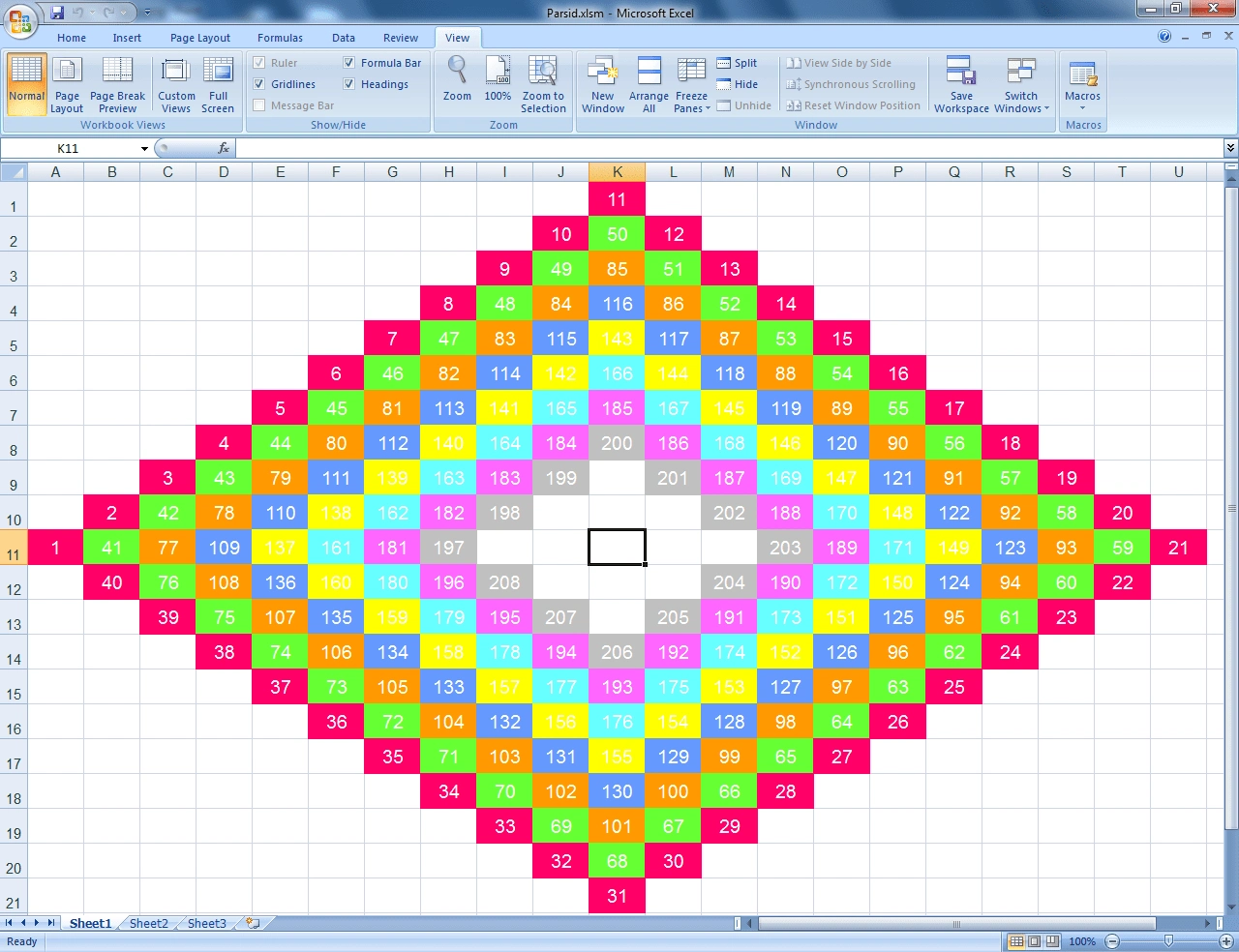Select column A header
The height and width of the screenshot is (952, 1239).
pos(55,172)
